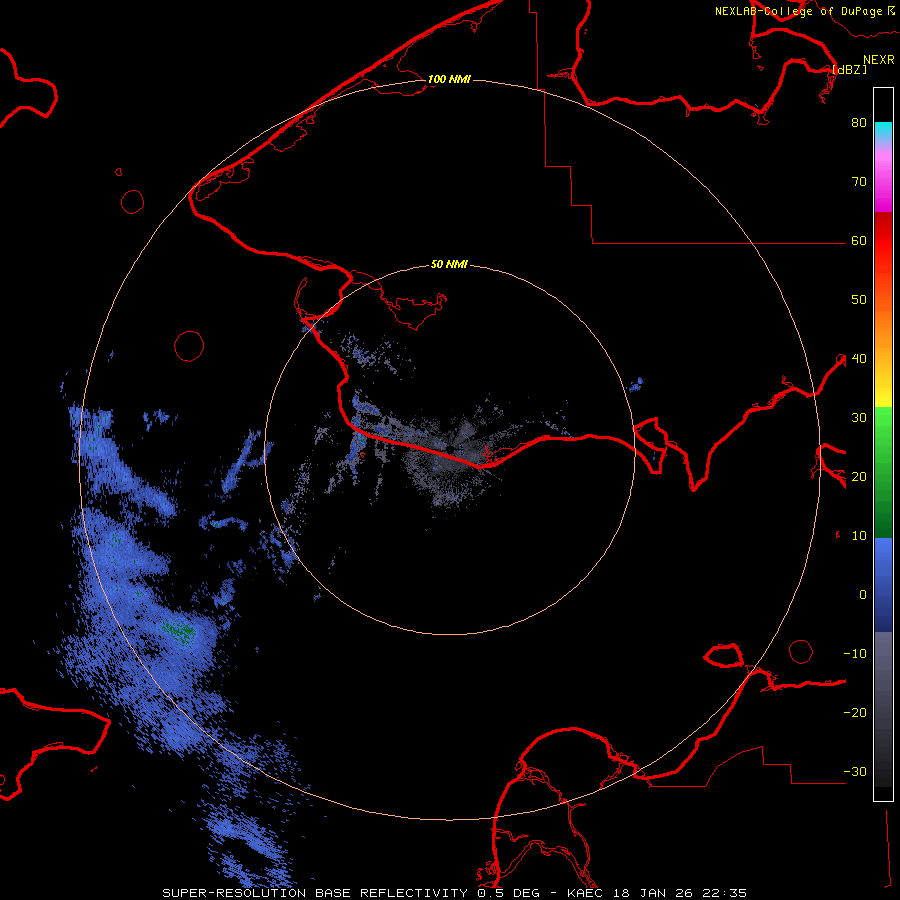This screenshot has width=900, height=900.
Task: Click the -30 value on the dBZ scale
Action: tap(855, 772)
